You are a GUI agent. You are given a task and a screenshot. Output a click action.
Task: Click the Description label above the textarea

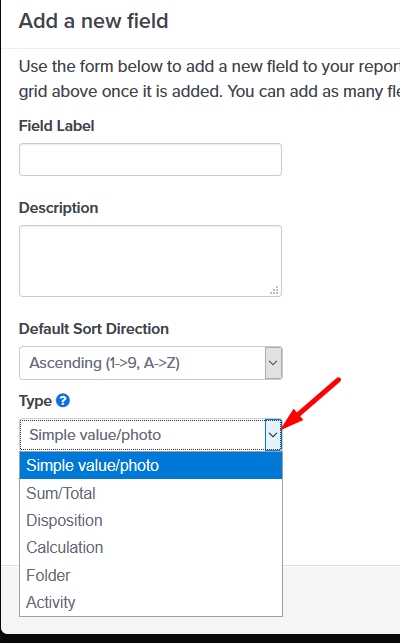[59, 208]
